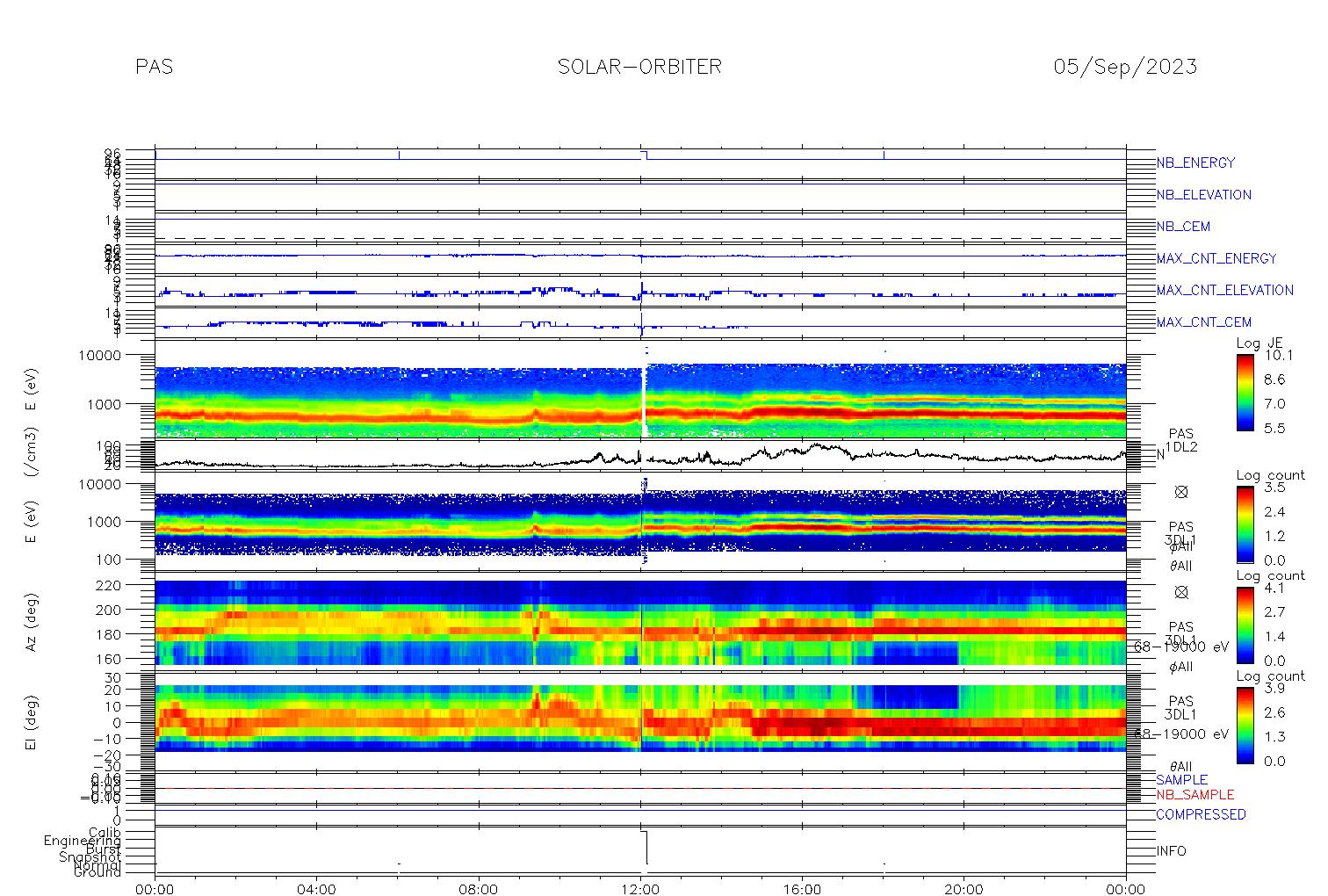Click the PAS title in the header
This screenshot has height=896, width=1328.
155,67
